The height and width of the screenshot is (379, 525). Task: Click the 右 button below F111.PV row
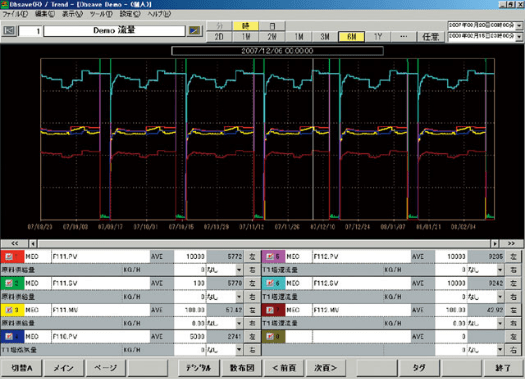point(252,270)
